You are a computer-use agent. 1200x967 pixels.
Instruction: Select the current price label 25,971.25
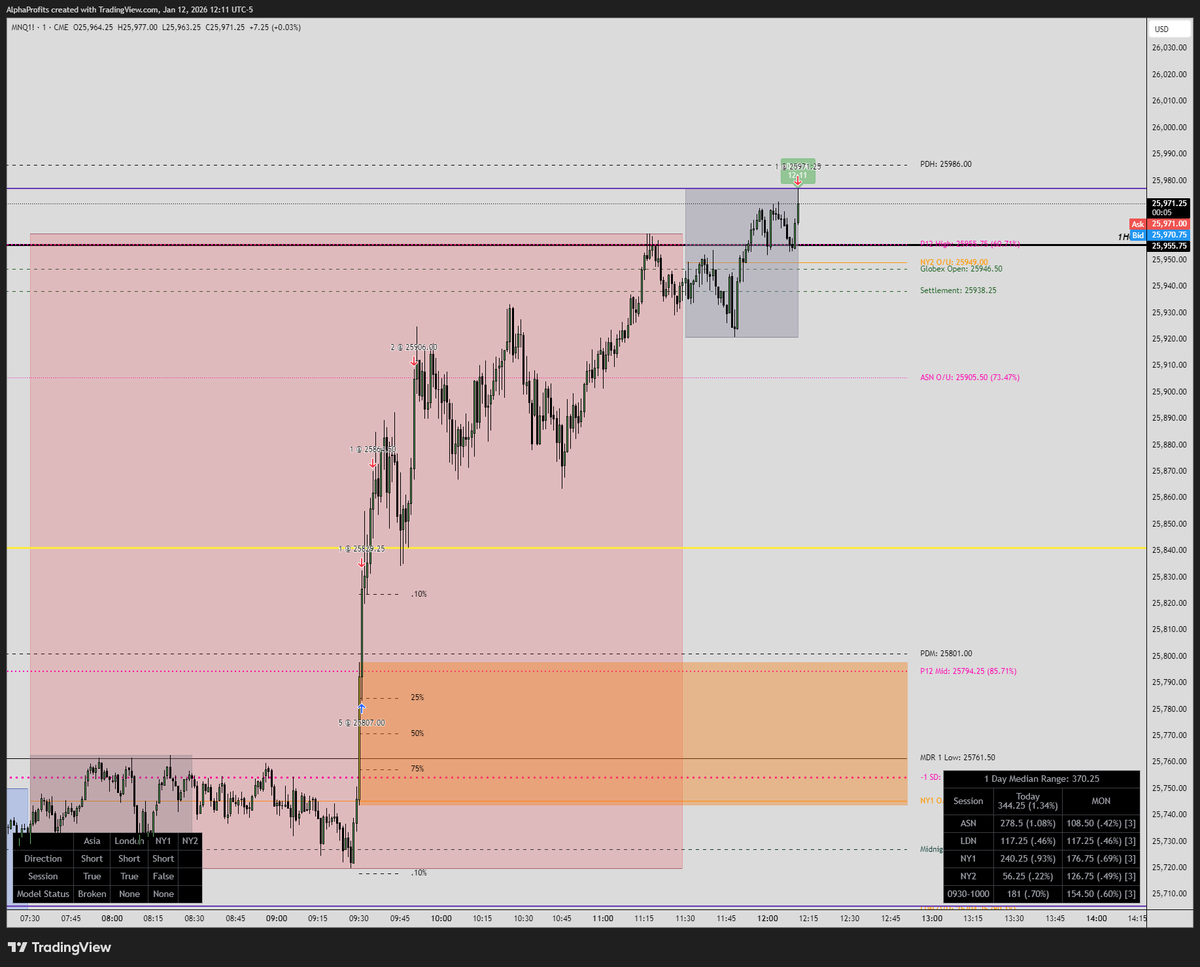(1169, 207)
